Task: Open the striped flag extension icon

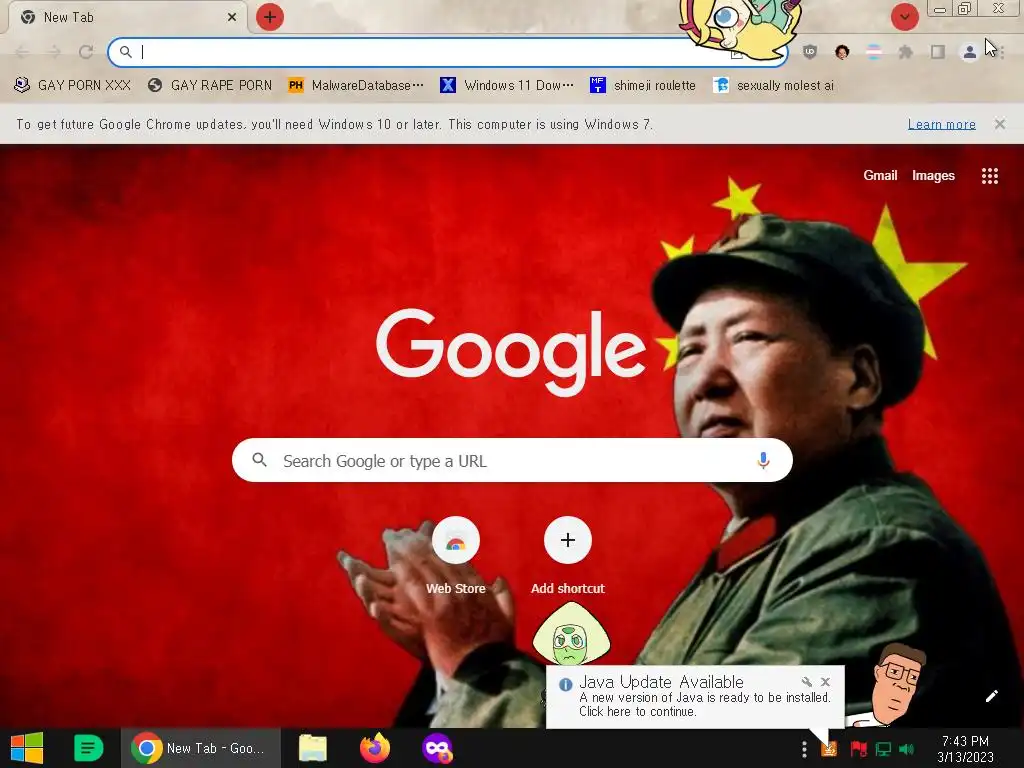Action: [x=874, y=52]
